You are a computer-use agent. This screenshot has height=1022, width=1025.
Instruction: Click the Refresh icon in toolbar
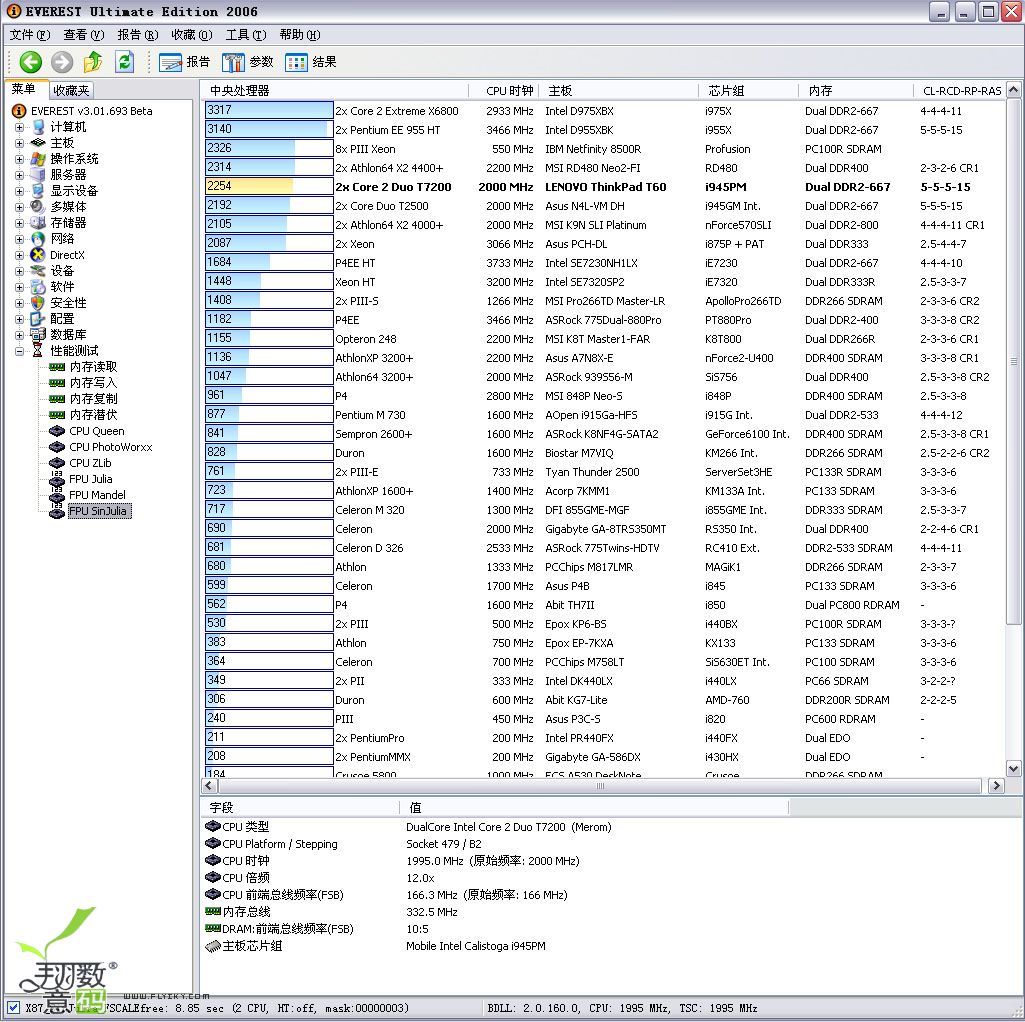click(x=124, y=62)
